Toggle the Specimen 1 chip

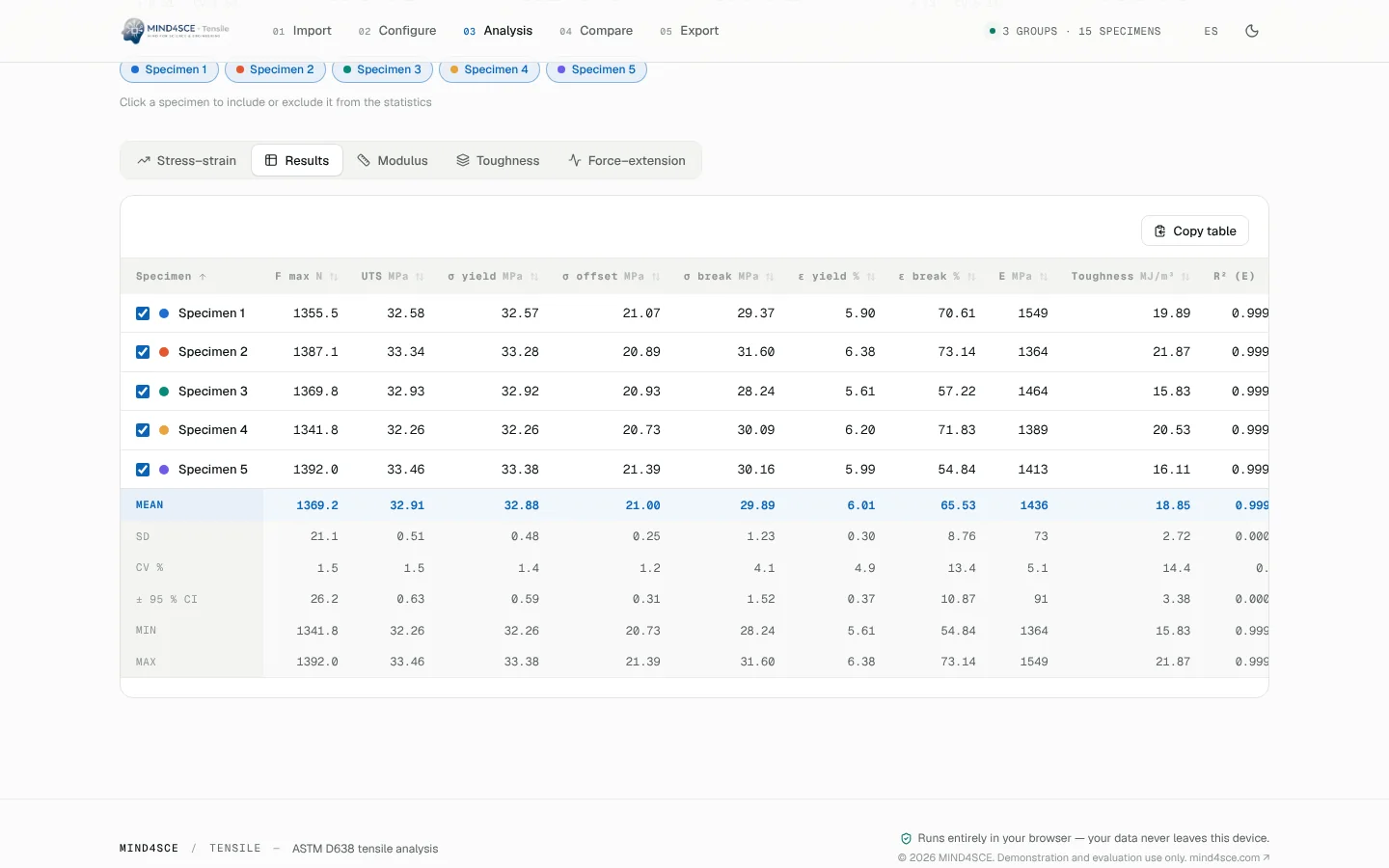[169, 69]
